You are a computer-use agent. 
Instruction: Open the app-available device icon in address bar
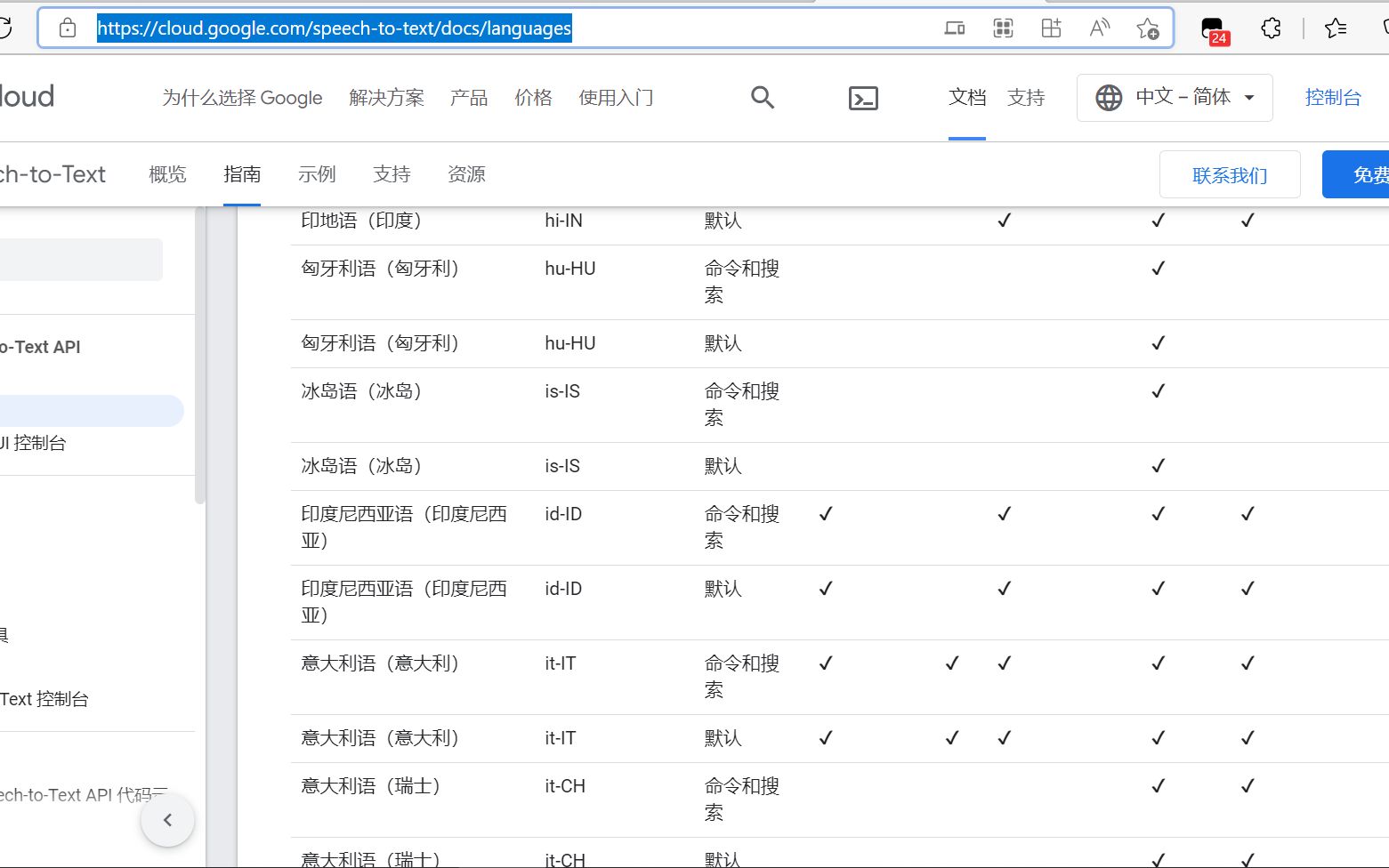pyautogui.click(x=955, y=28)
